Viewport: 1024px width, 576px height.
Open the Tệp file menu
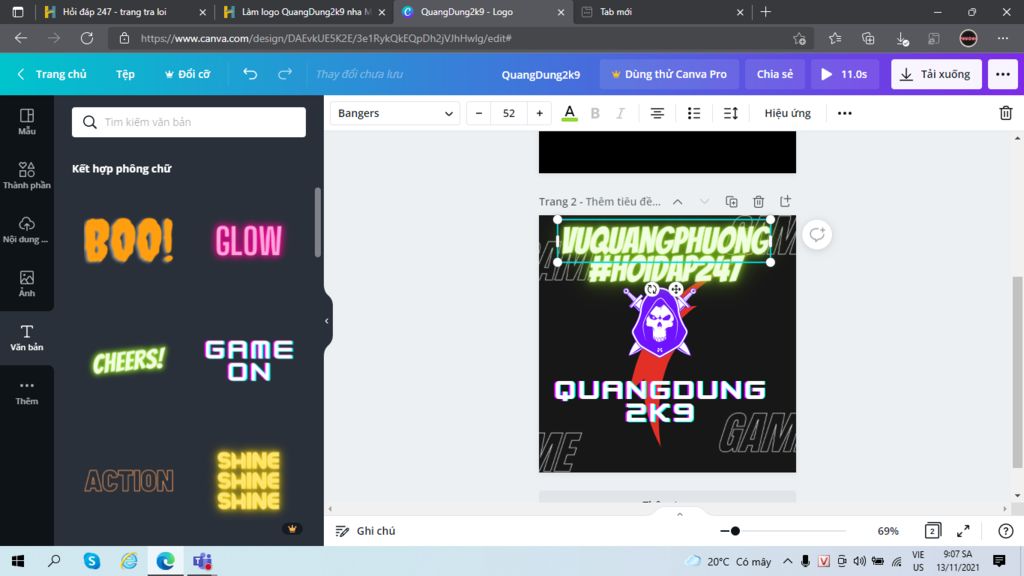(125, 74)
